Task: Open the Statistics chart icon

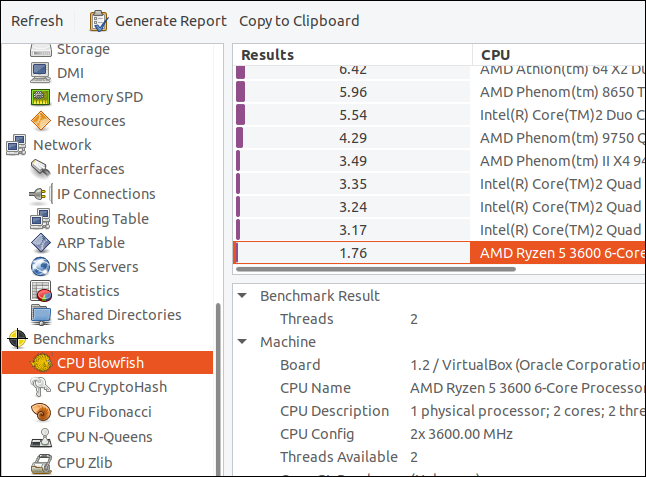Action: [x=41, y=291]
